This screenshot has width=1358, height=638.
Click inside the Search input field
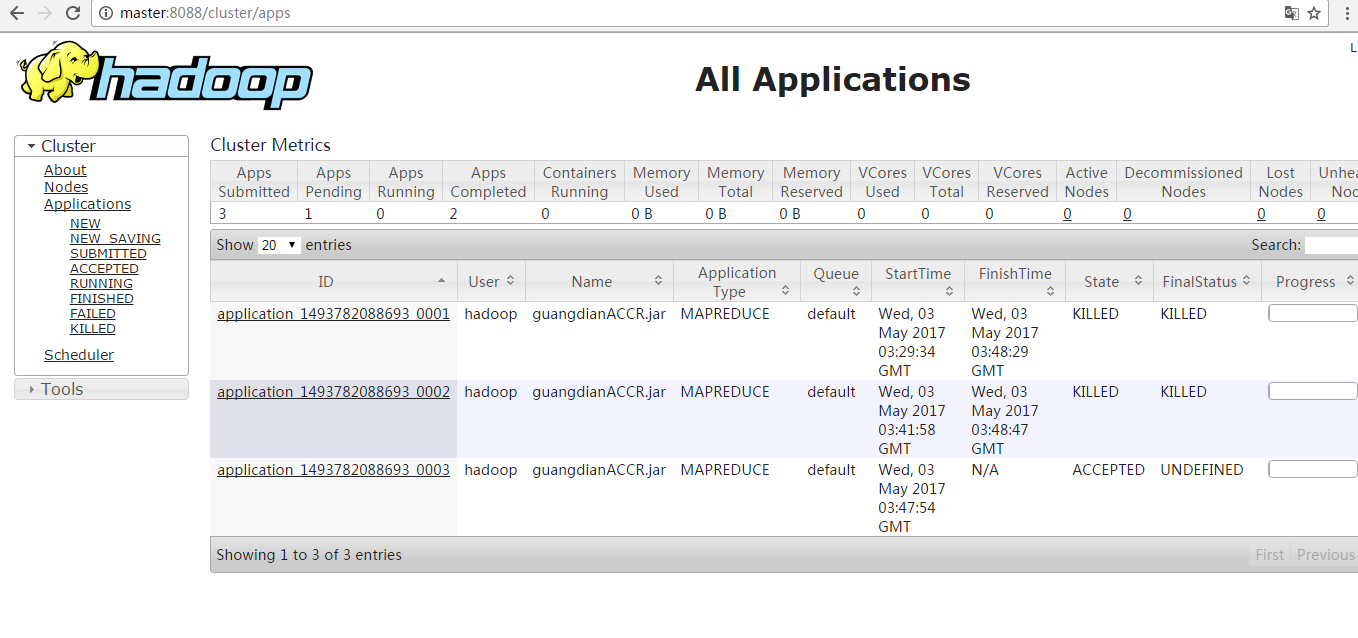point(1330,244)
